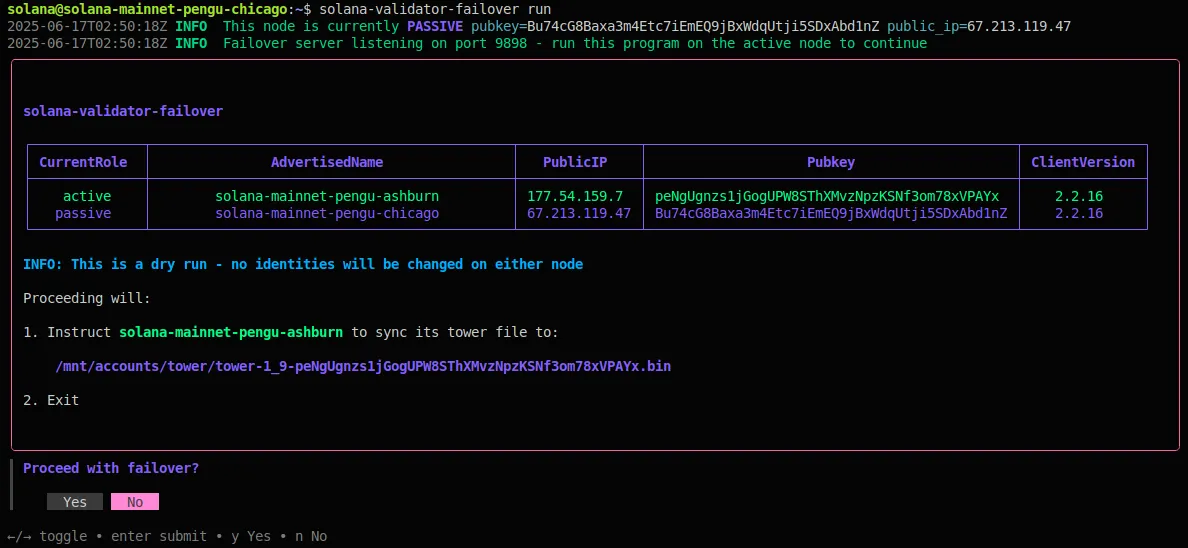Click the ashburn node name in step 1
Screen dimensions: 1188x548
pyautogui.click(x=231, y=332)
